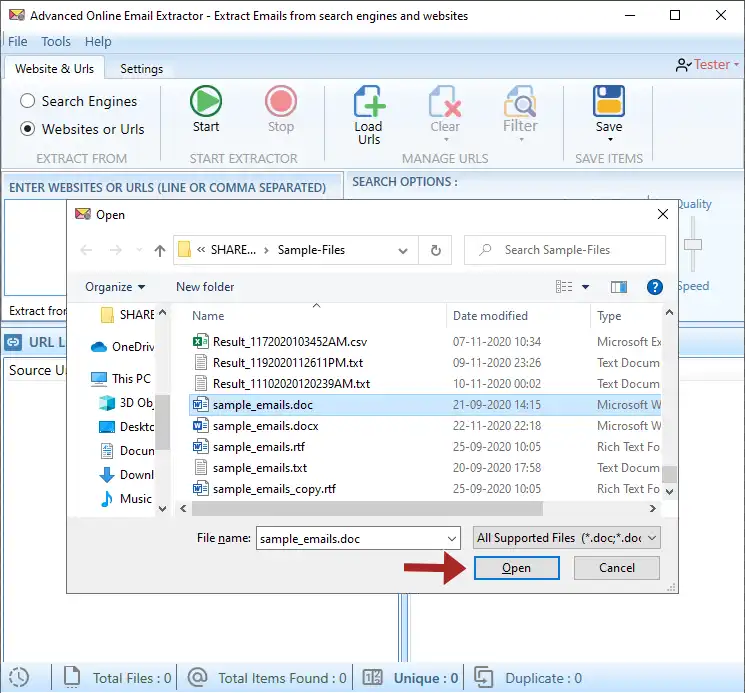Click the red Stop extractor icon
The image size is (745, 693).
(281, 101)
